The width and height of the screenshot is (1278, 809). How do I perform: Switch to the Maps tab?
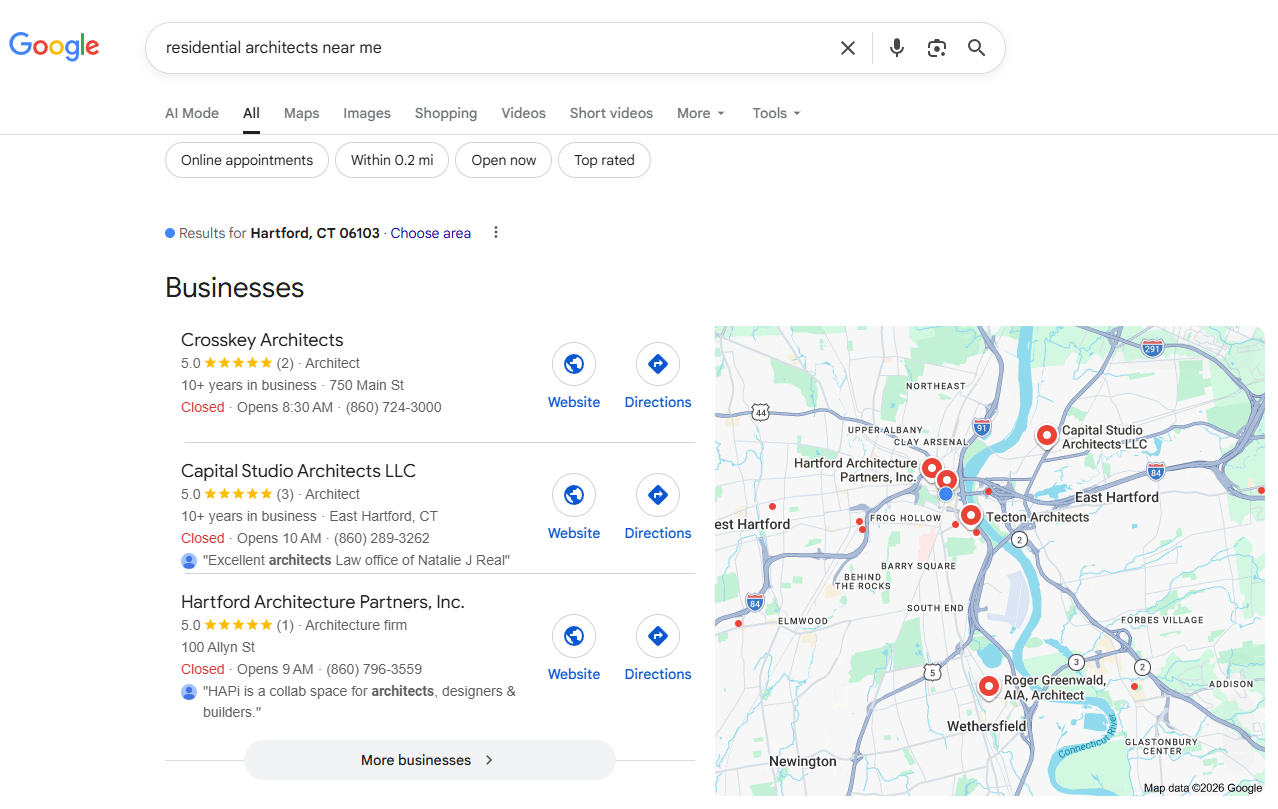pos(301,113)
